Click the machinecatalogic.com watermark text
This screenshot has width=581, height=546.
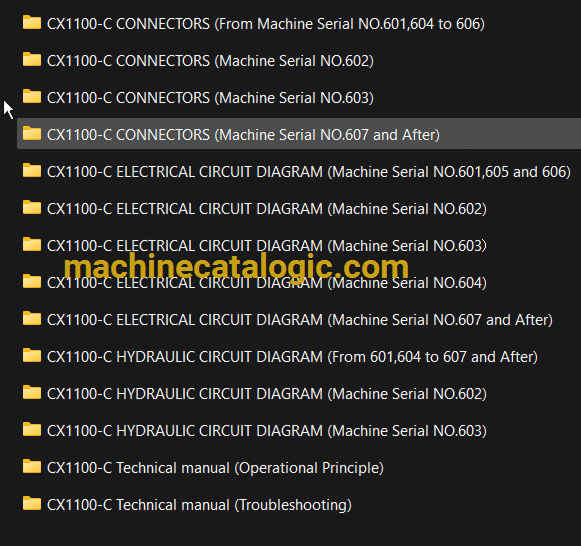pos(236,267)
